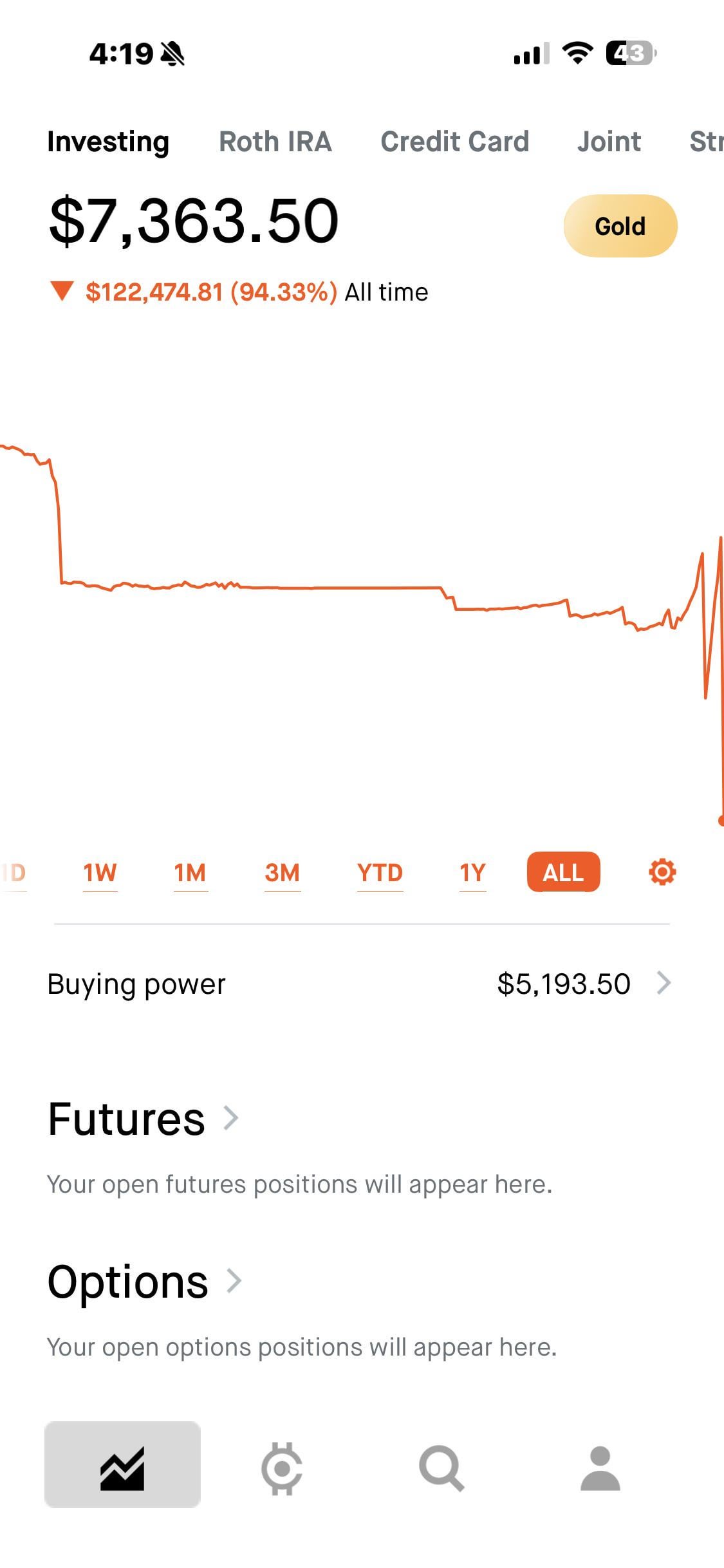
Task: Select the 1M chart time range
Action: pos(190,873)
